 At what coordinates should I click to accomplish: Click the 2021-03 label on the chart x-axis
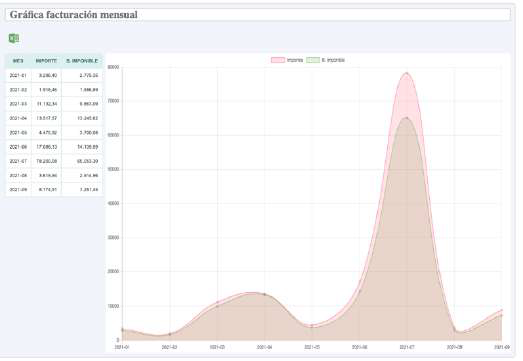click(x=217, y=347)
